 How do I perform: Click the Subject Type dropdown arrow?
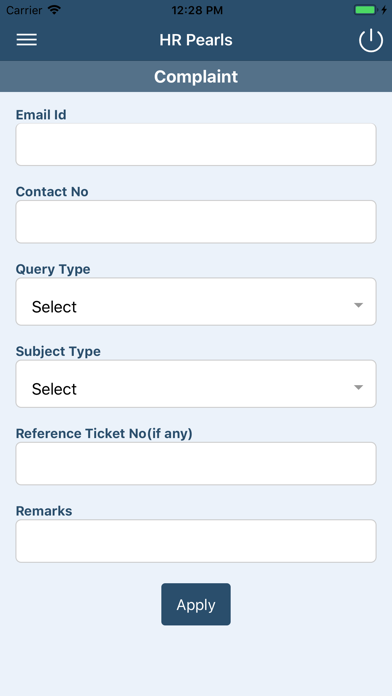(x=358, y=388)
